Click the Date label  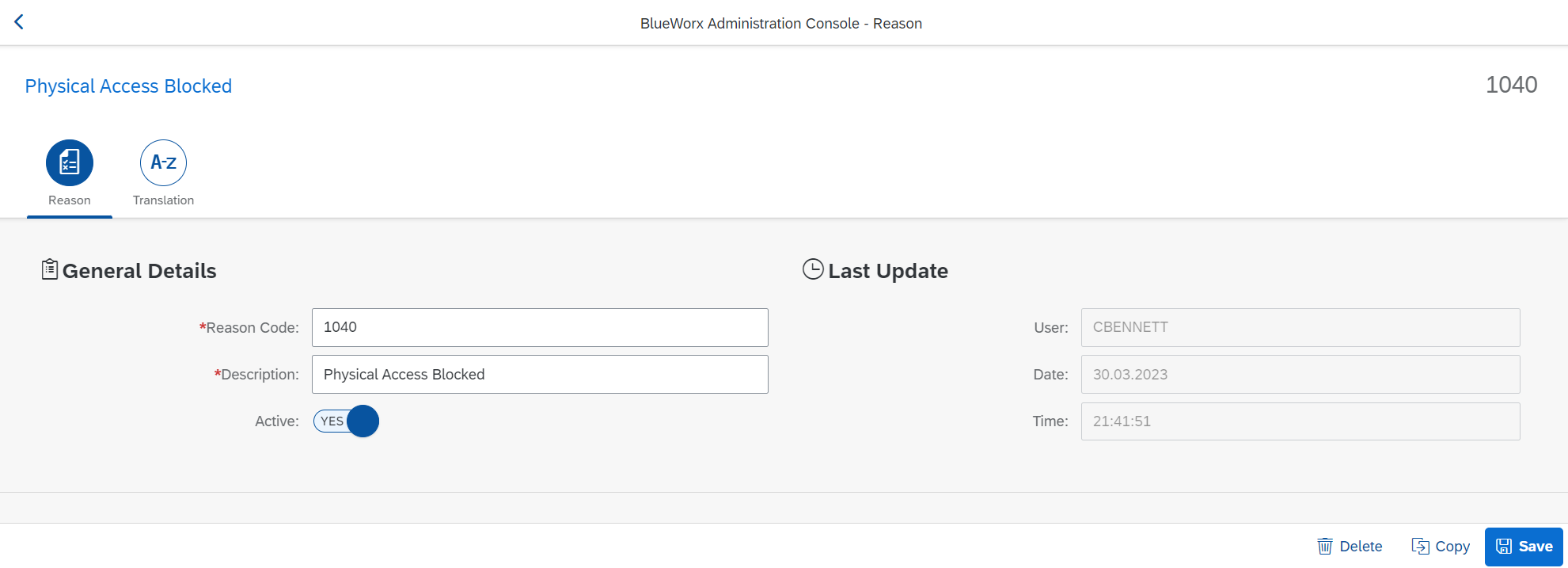1050,375
